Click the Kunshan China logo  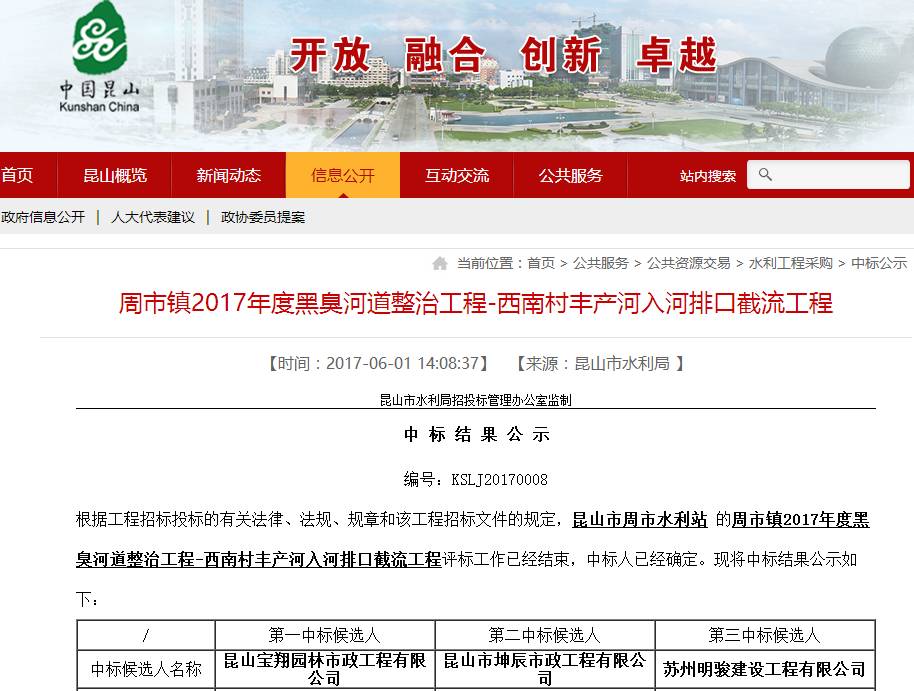(100, 57)
